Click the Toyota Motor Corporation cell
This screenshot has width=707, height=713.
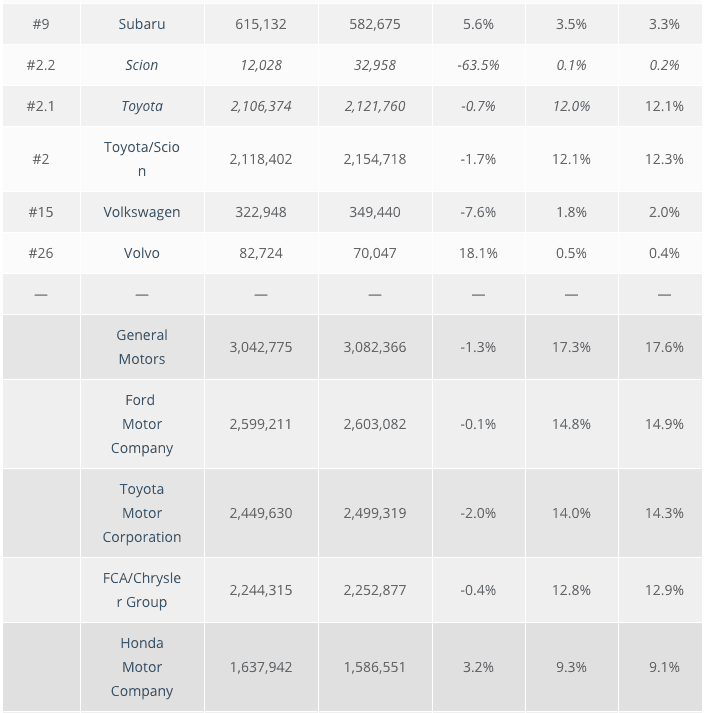[142, 513]
